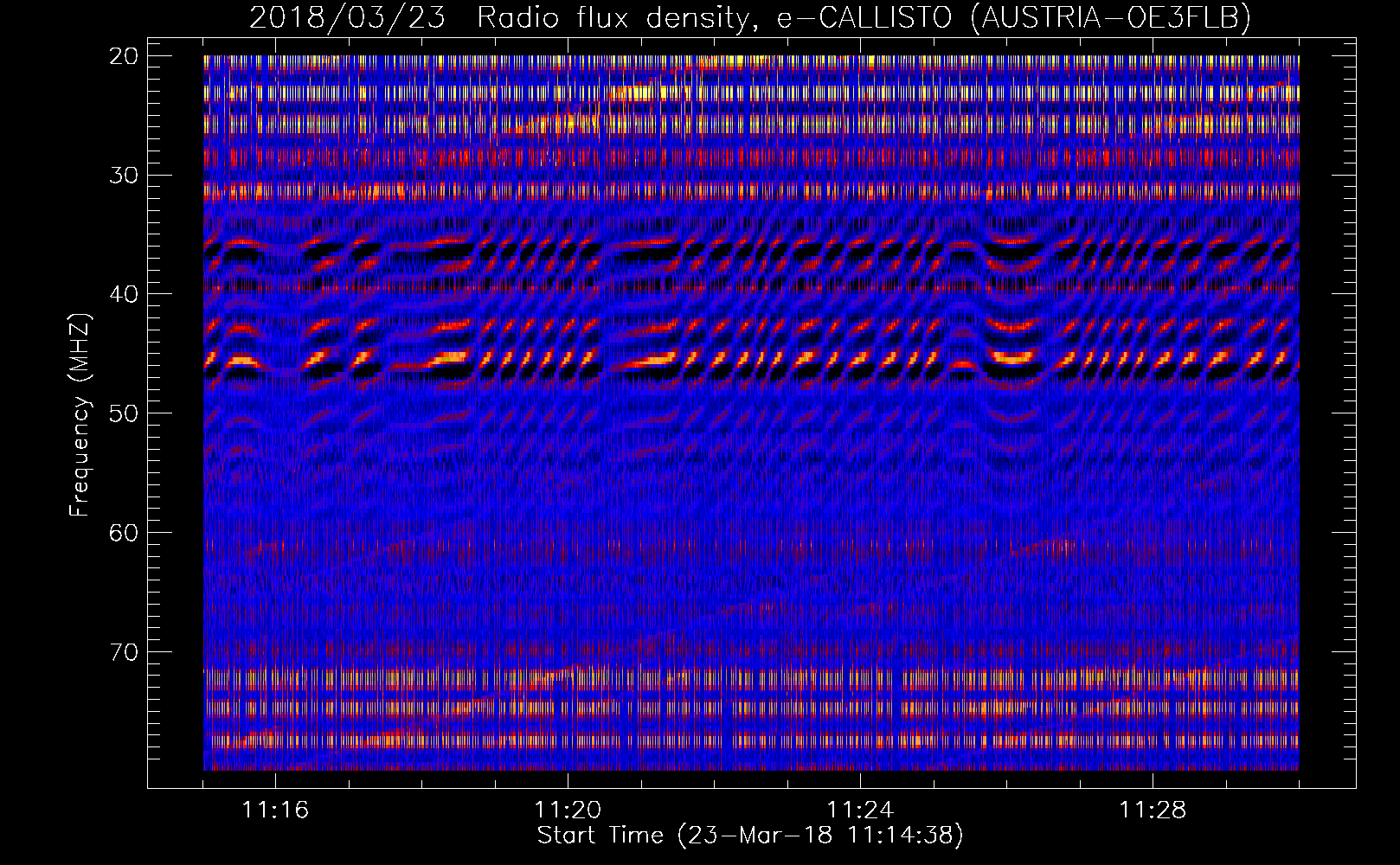Image resolution: width=1400 pixels, height=865 pixels.
Task: Click the 'Frequency (MHZ)' axis label
Action: (x=80, y=415)
